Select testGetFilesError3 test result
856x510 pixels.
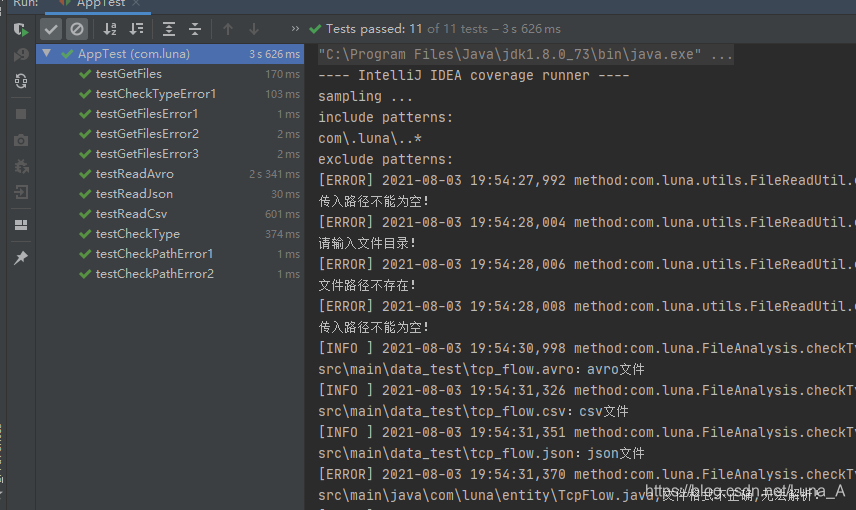click(170, 154)
